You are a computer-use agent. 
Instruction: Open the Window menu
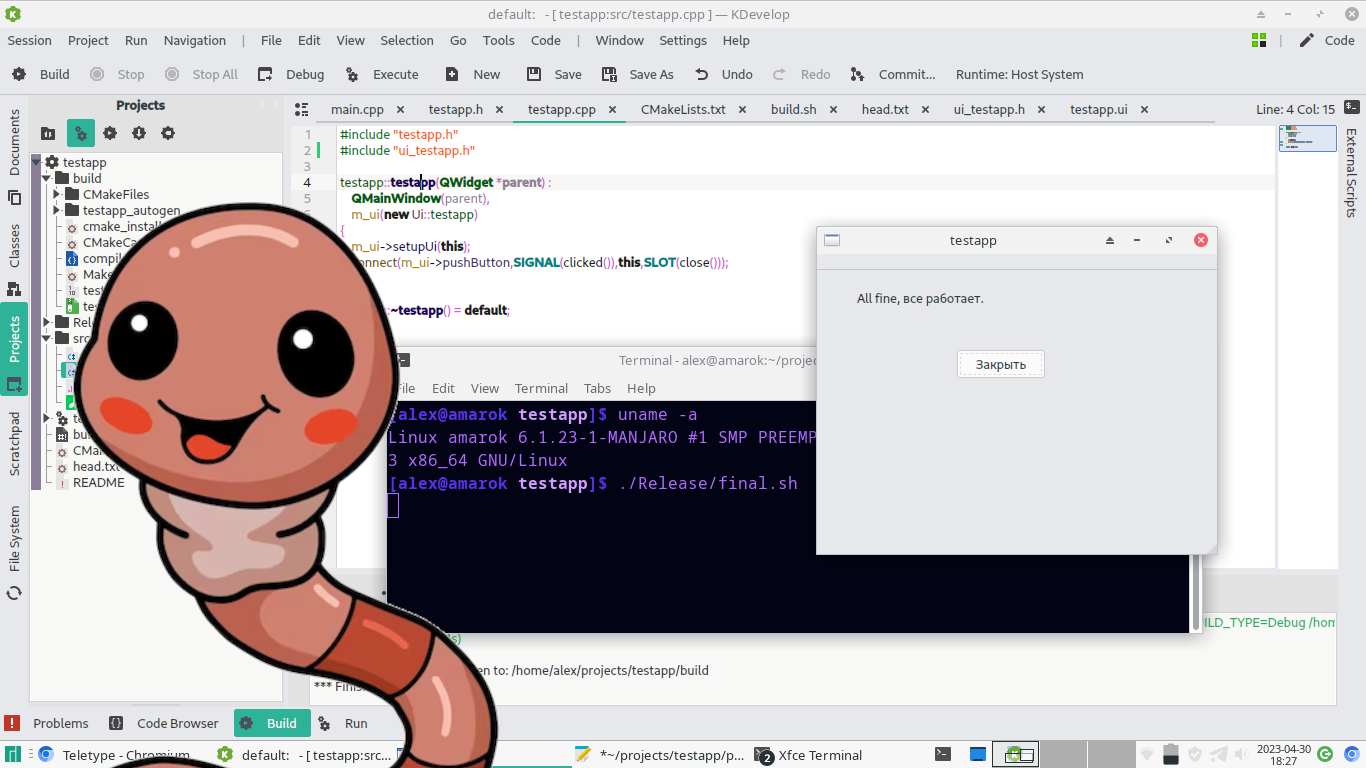(619, 40)
